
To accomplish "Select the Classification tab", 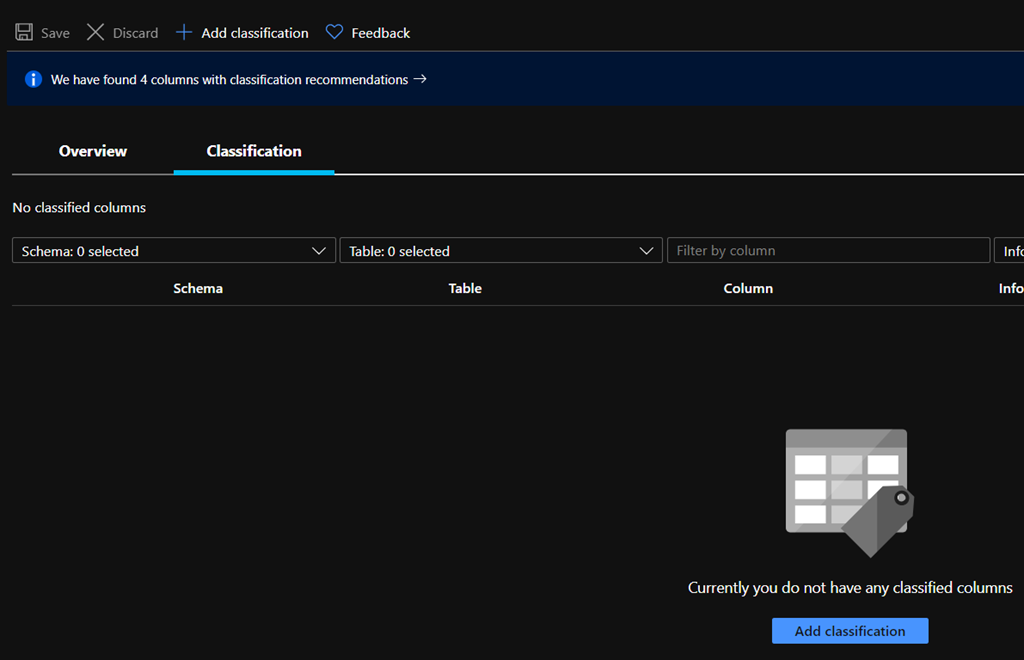I will [x=254, y=151].
